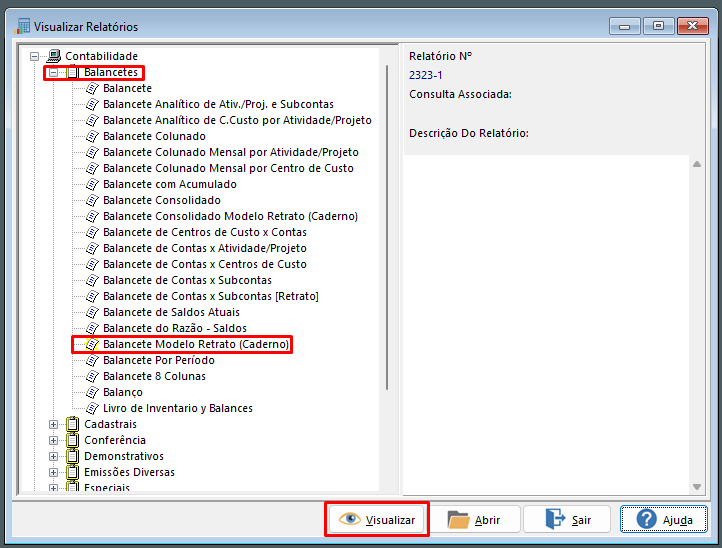Screen dimensions: 722x548
Task: Select the Balancete 8 Colunas report
Action: coord(154,376)
